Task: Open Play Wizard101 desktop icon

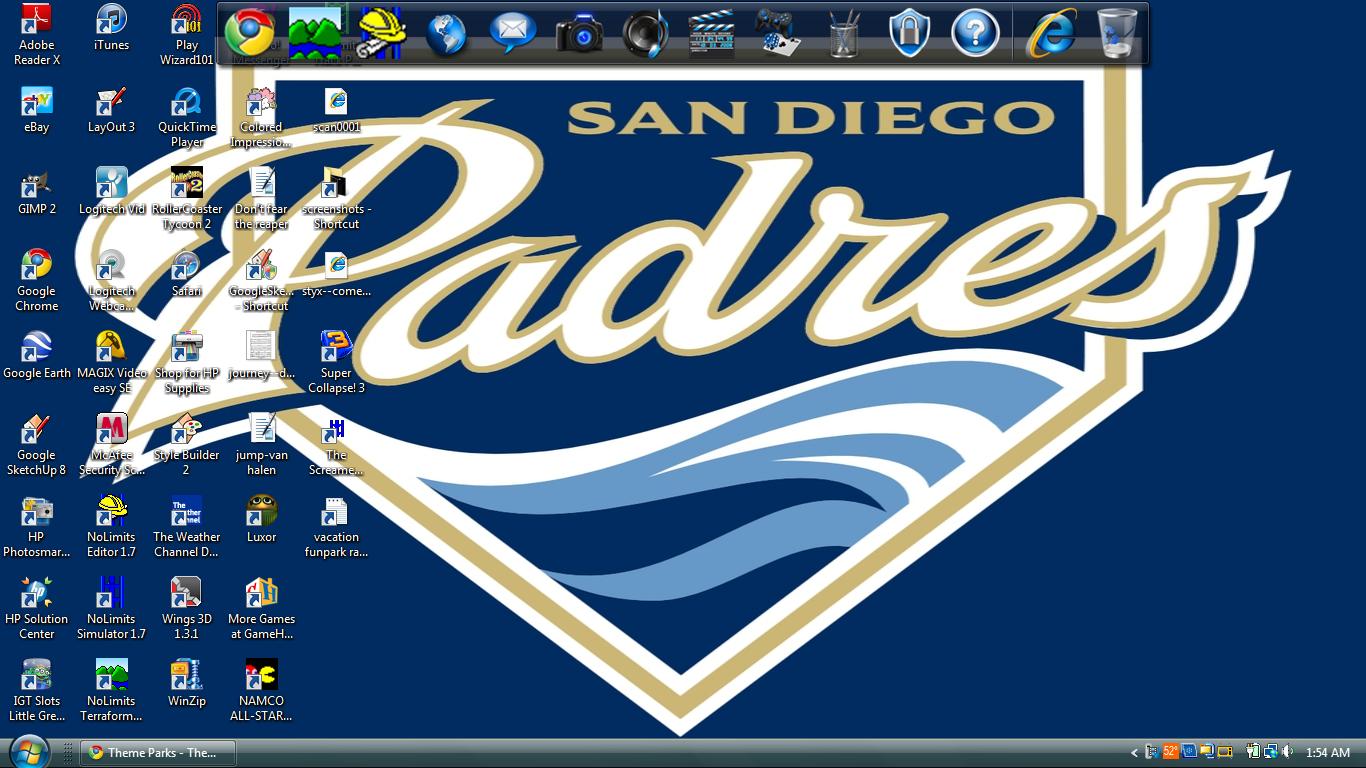Action: pos(186,34)
